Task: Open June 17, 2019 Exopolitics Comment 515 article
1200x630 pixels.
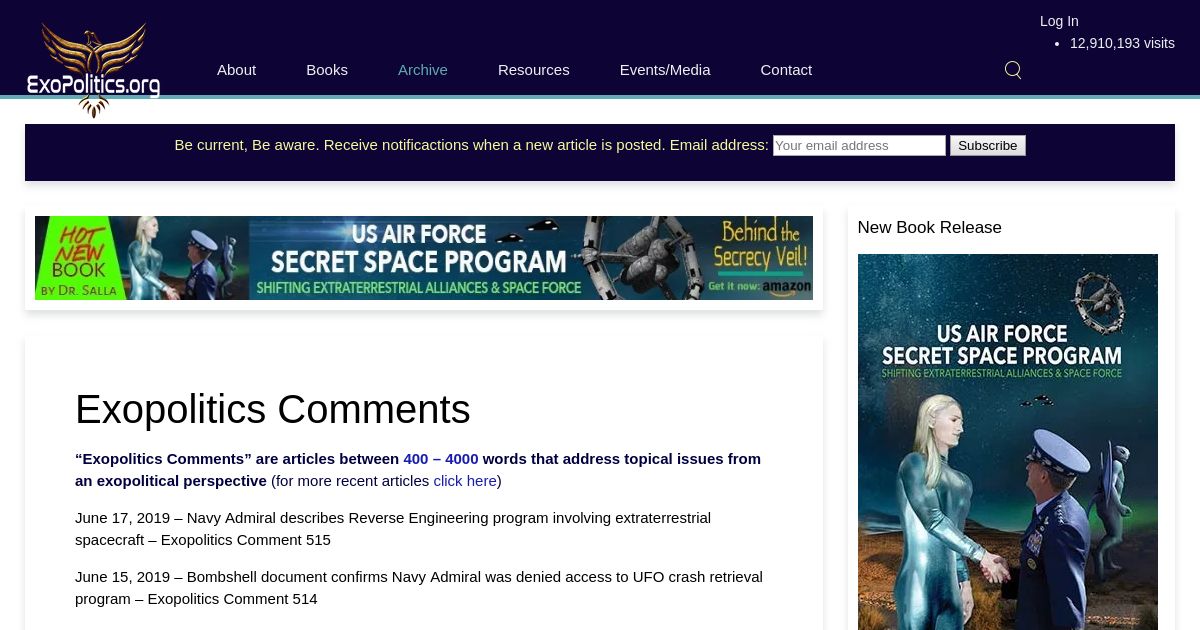Action: (x=393, y=529)
